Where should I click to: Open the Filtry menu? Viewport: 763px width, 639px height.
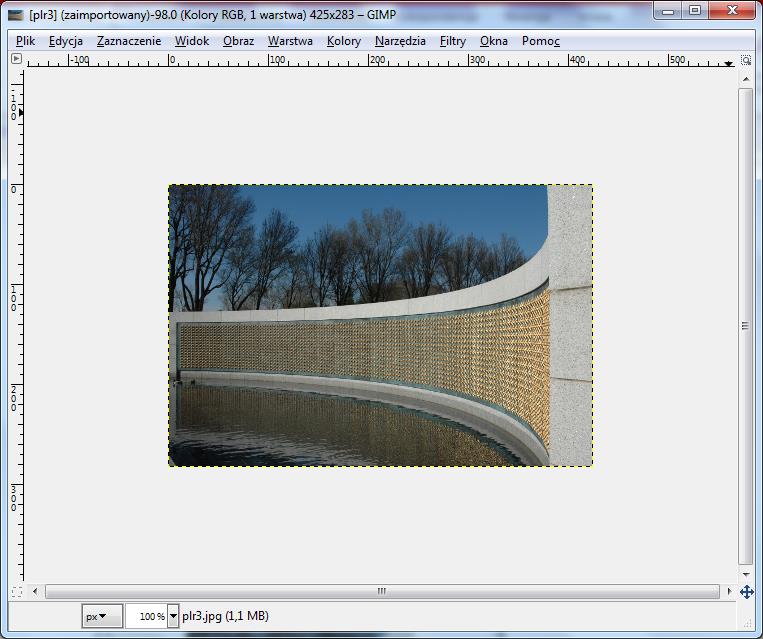[453, 41]
